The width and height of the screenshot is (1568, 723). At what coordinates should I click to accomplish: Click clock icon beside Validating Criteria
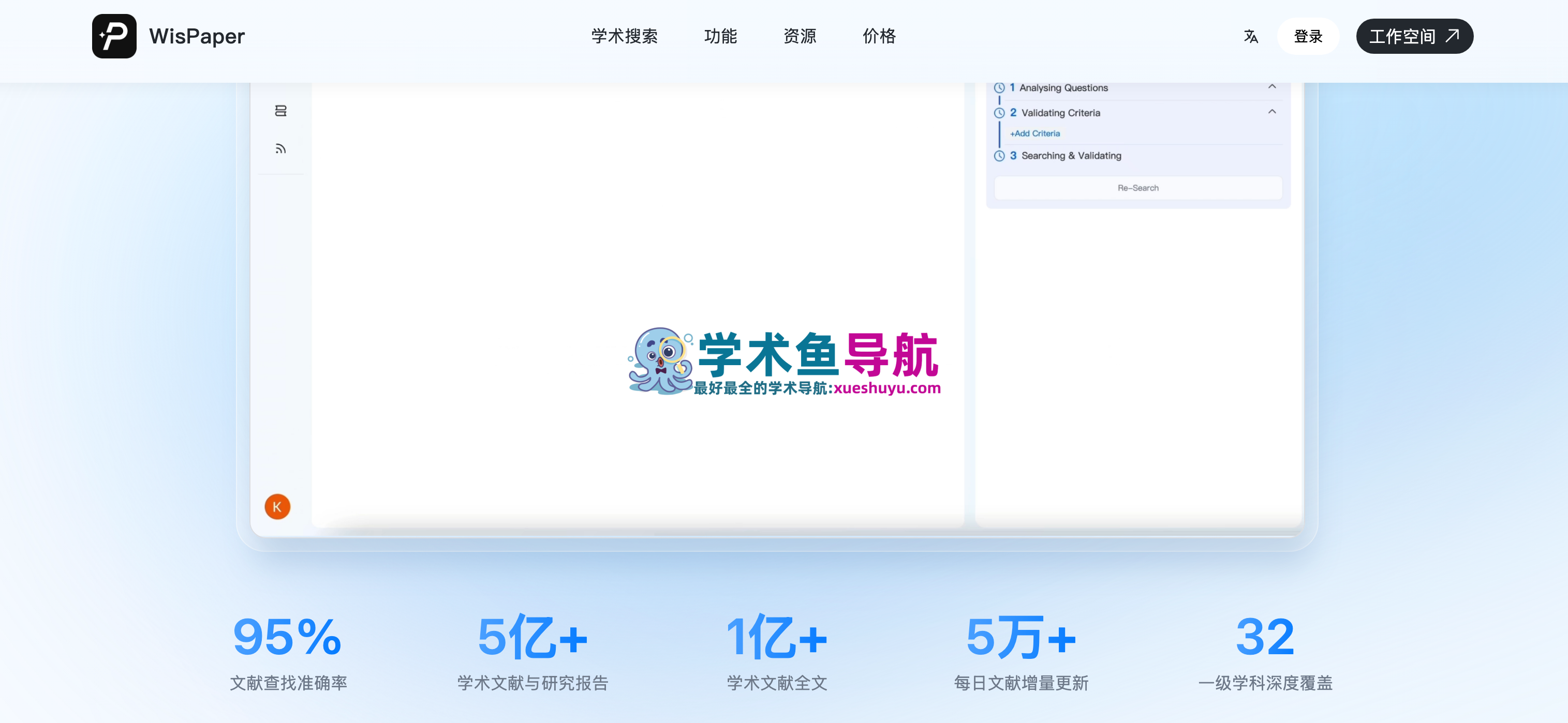pos(999,113)
